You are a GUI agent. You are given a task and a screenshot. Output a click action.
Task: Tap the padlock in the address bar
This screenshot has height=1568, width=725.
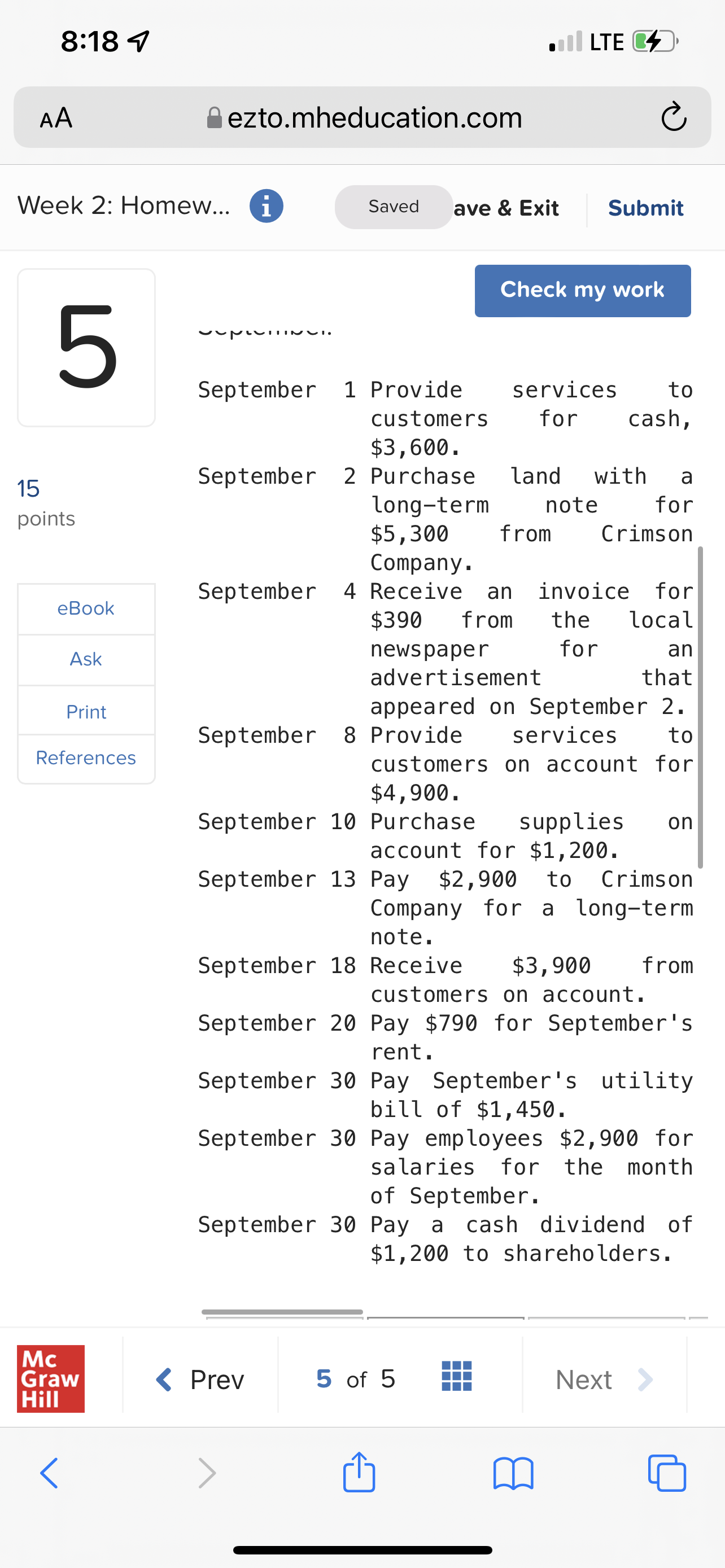[214, 117]
